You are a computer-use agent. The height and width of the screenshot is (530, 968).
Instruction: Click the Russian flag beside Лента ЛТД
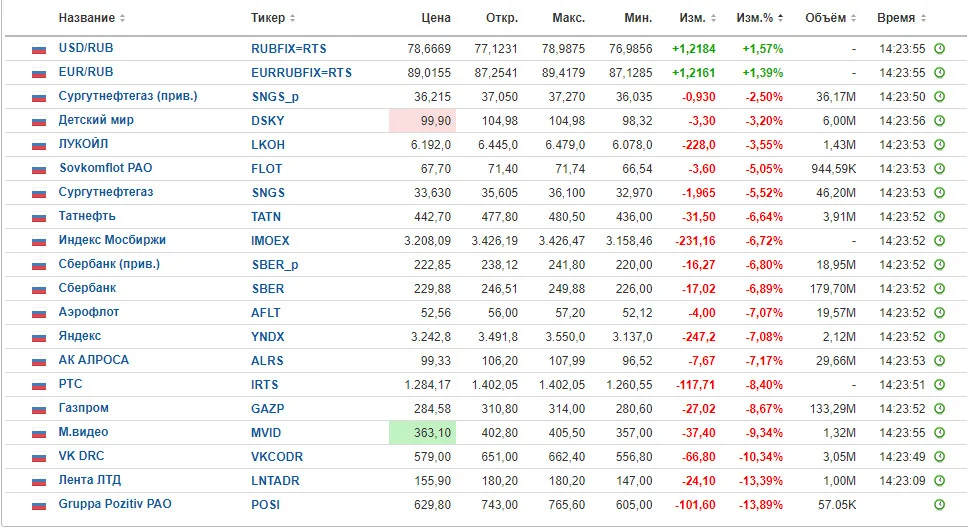tap(39, 482)
